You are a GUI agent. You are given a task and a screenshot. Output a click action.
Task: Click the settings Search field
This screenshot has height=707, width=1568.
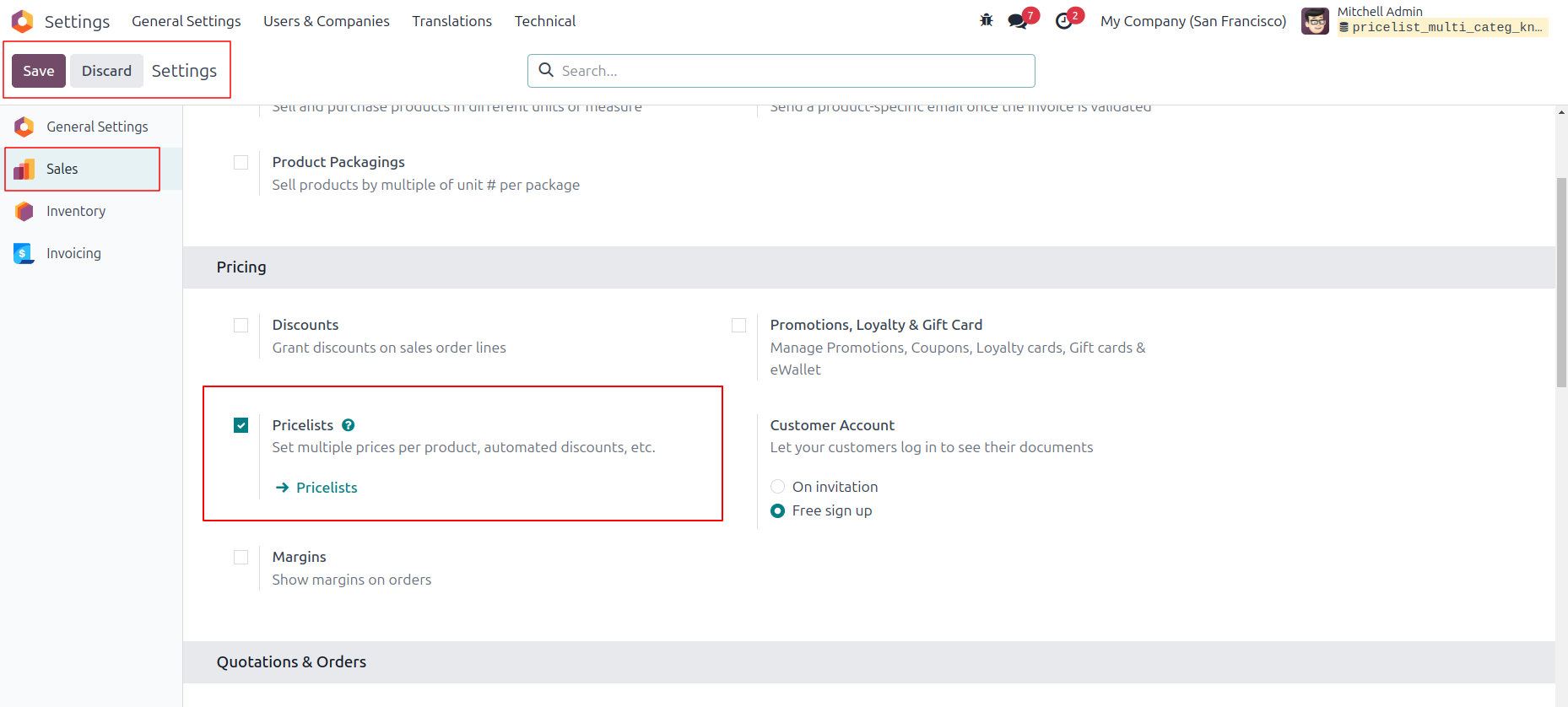781,71
